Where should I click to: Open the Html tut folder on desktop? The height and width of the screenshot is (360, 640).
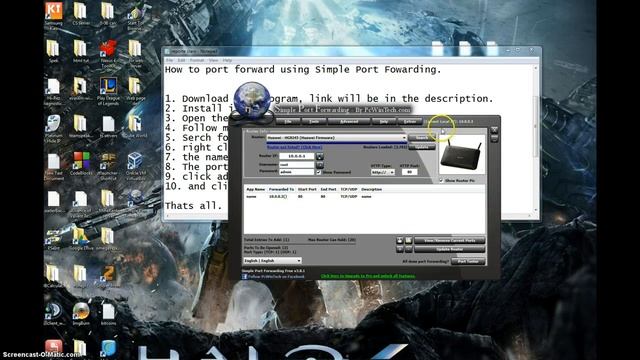coord(80,51)
